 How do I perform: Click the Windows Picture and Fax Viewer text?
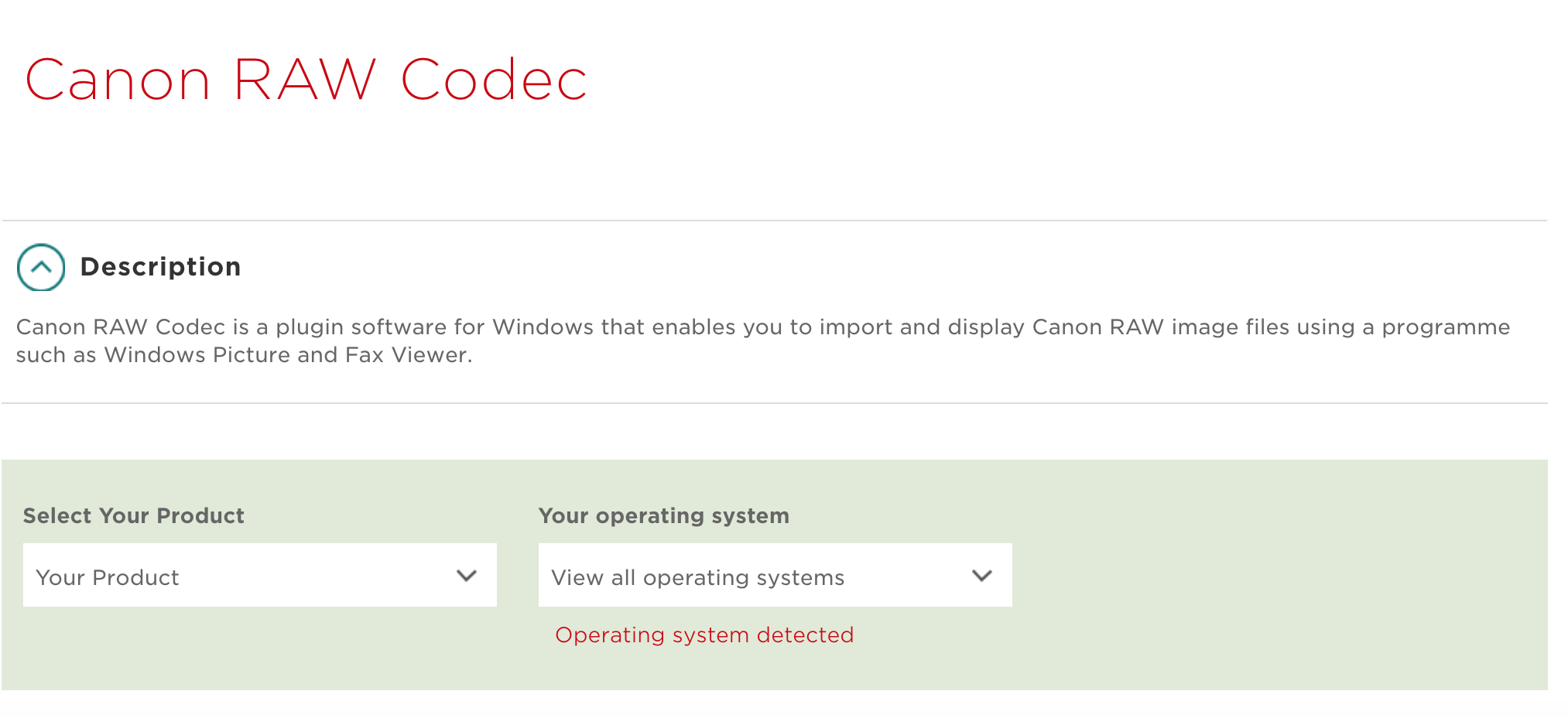point(288,355)
